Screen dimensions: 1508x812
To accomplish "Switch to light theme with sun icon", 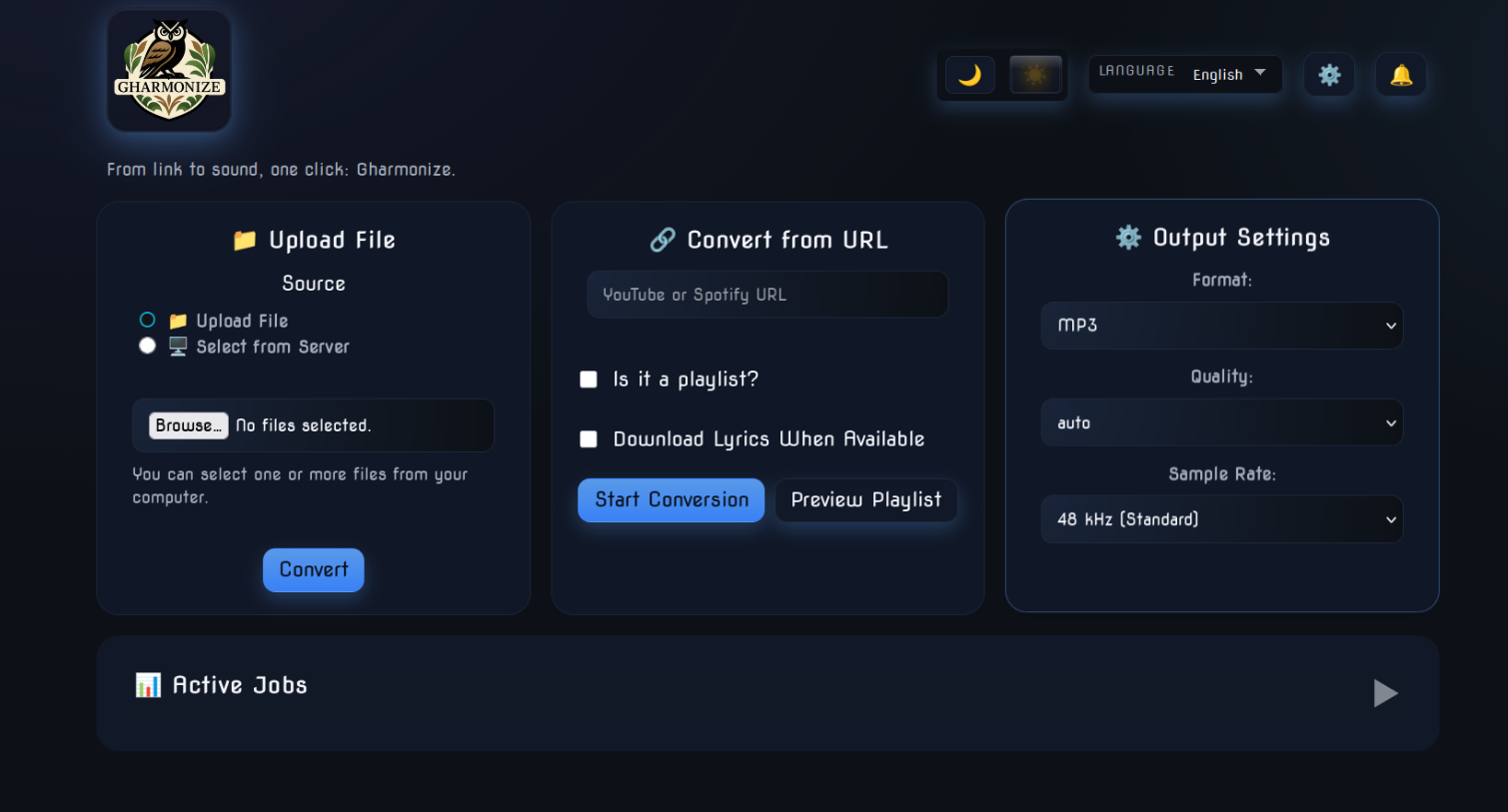I will (1035, 74).
